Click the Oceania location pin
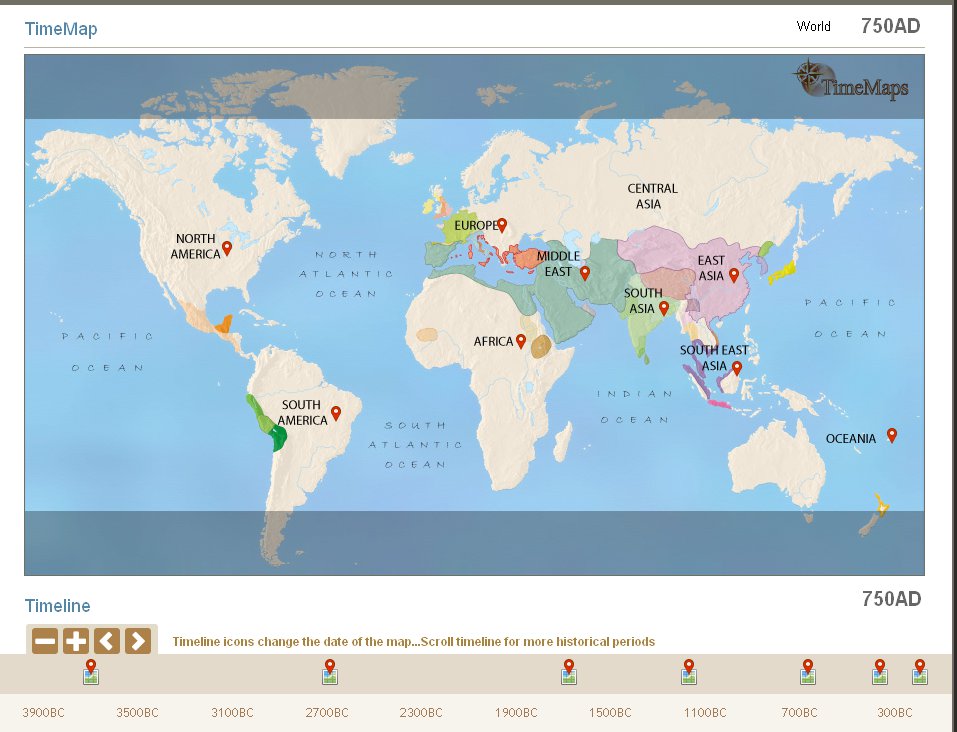 pos(890,435)
